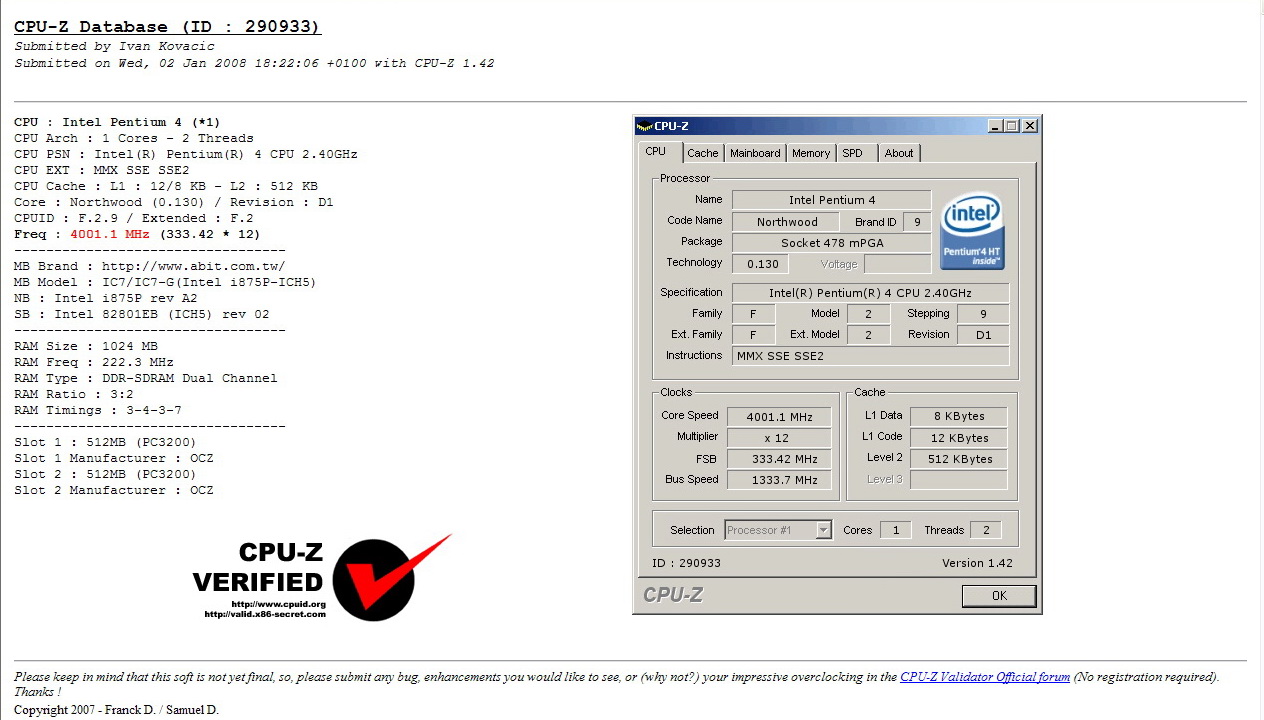Click the Cores value 1 box
1264x720 pixels.
click(895, 530)
